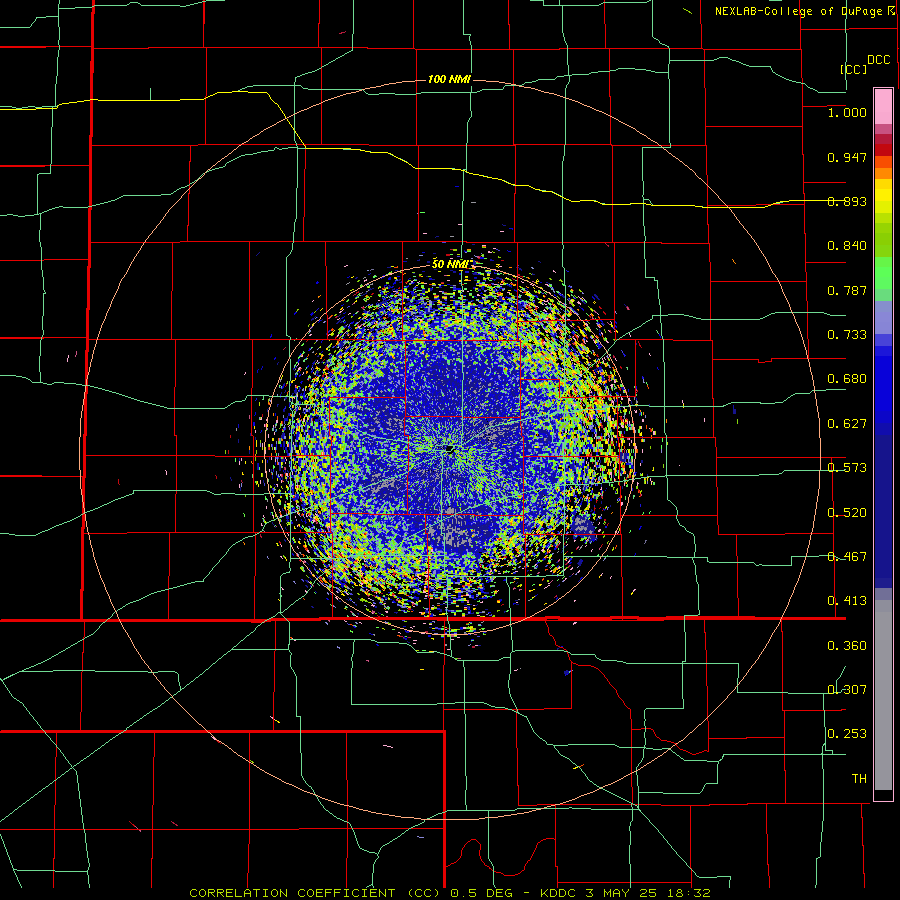Click the 0.253 scale value
900x900 pixels.
847,734
